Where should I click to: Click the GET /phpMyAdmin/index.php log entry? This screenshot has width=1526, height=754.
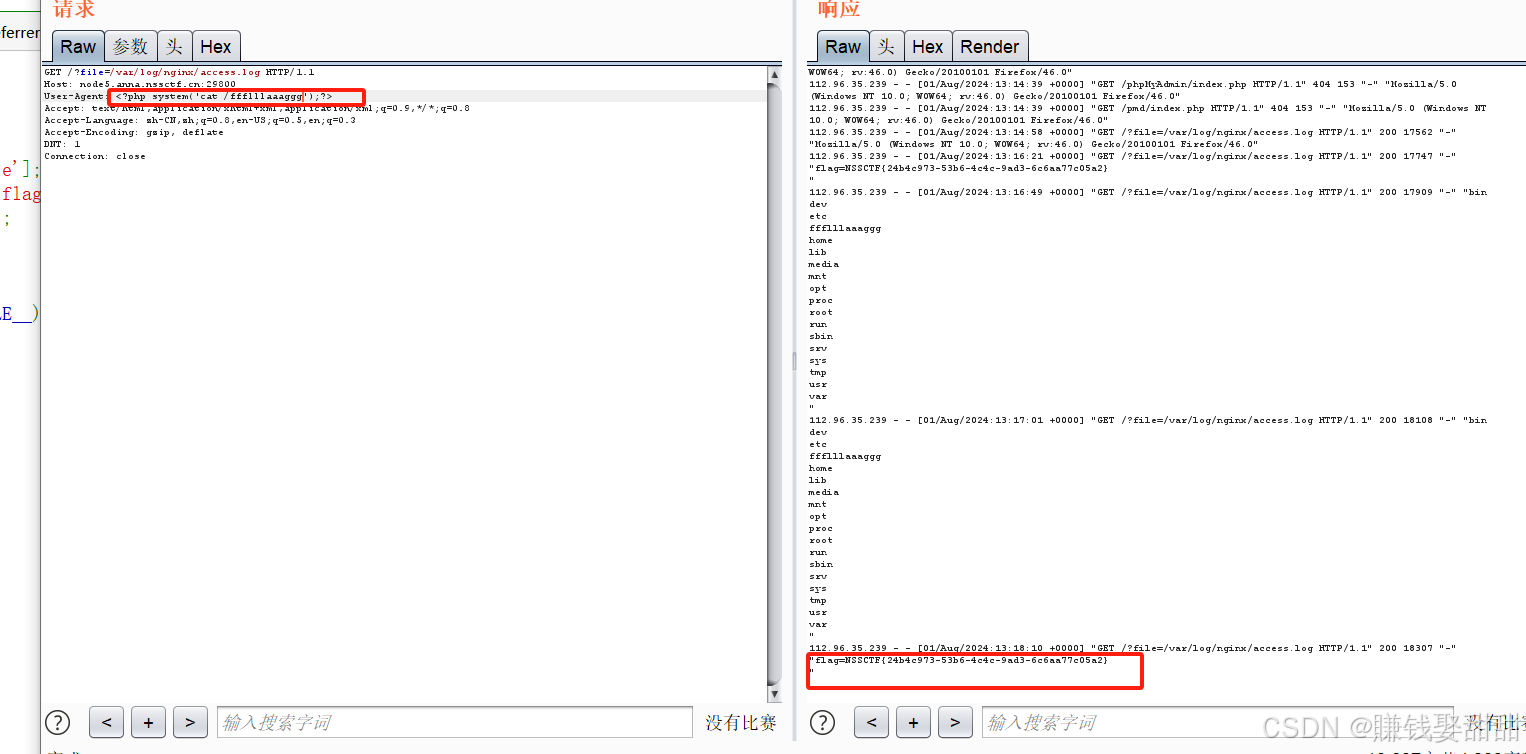[x=1133, y=90]
